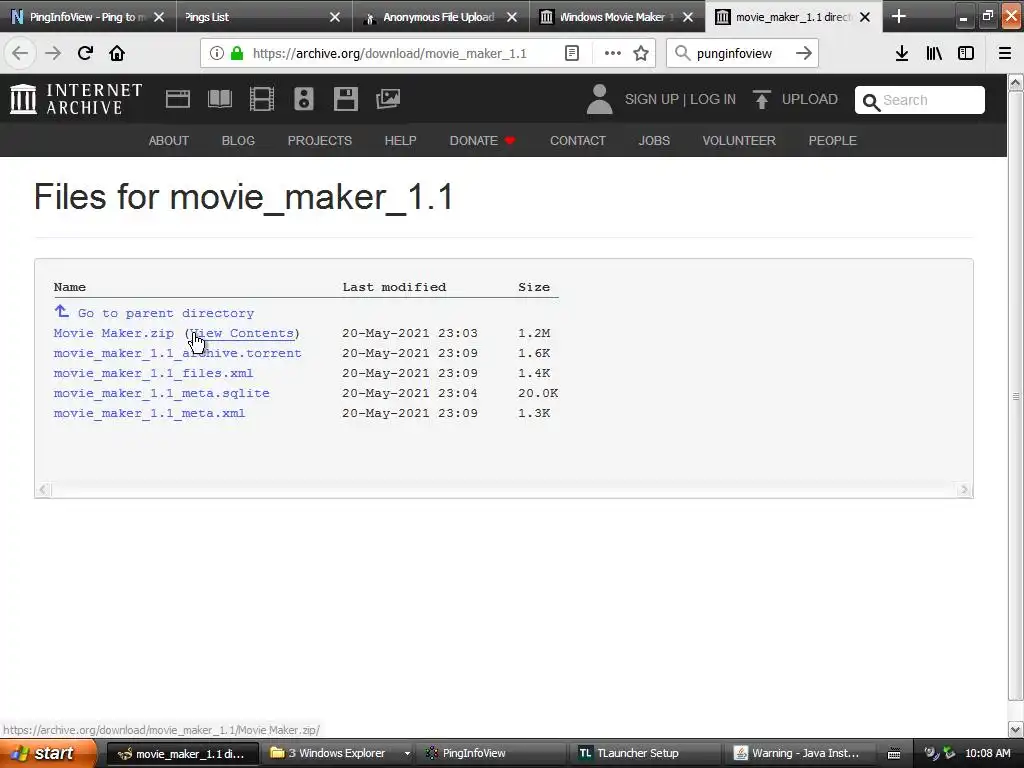Screen dimensions: 1024x768
Task: Open the Images icon
Action: [x=388, y=99]
